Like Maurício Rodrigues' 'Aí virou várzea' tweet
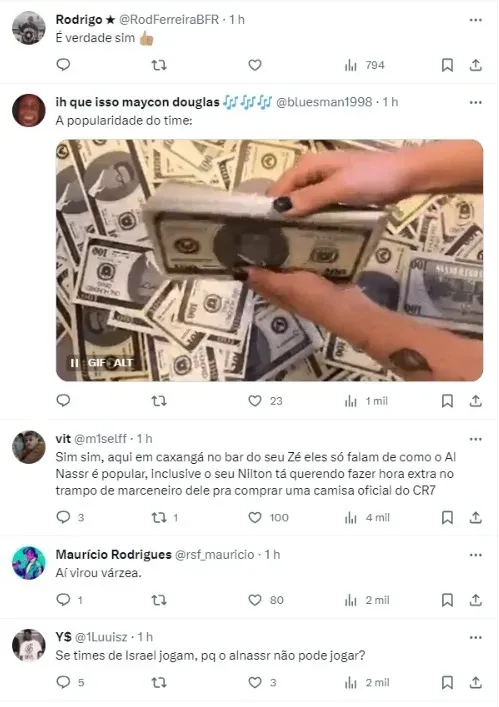Image resolution: width=499 pixels, height=707 pixels. click(x=255, y=600)
